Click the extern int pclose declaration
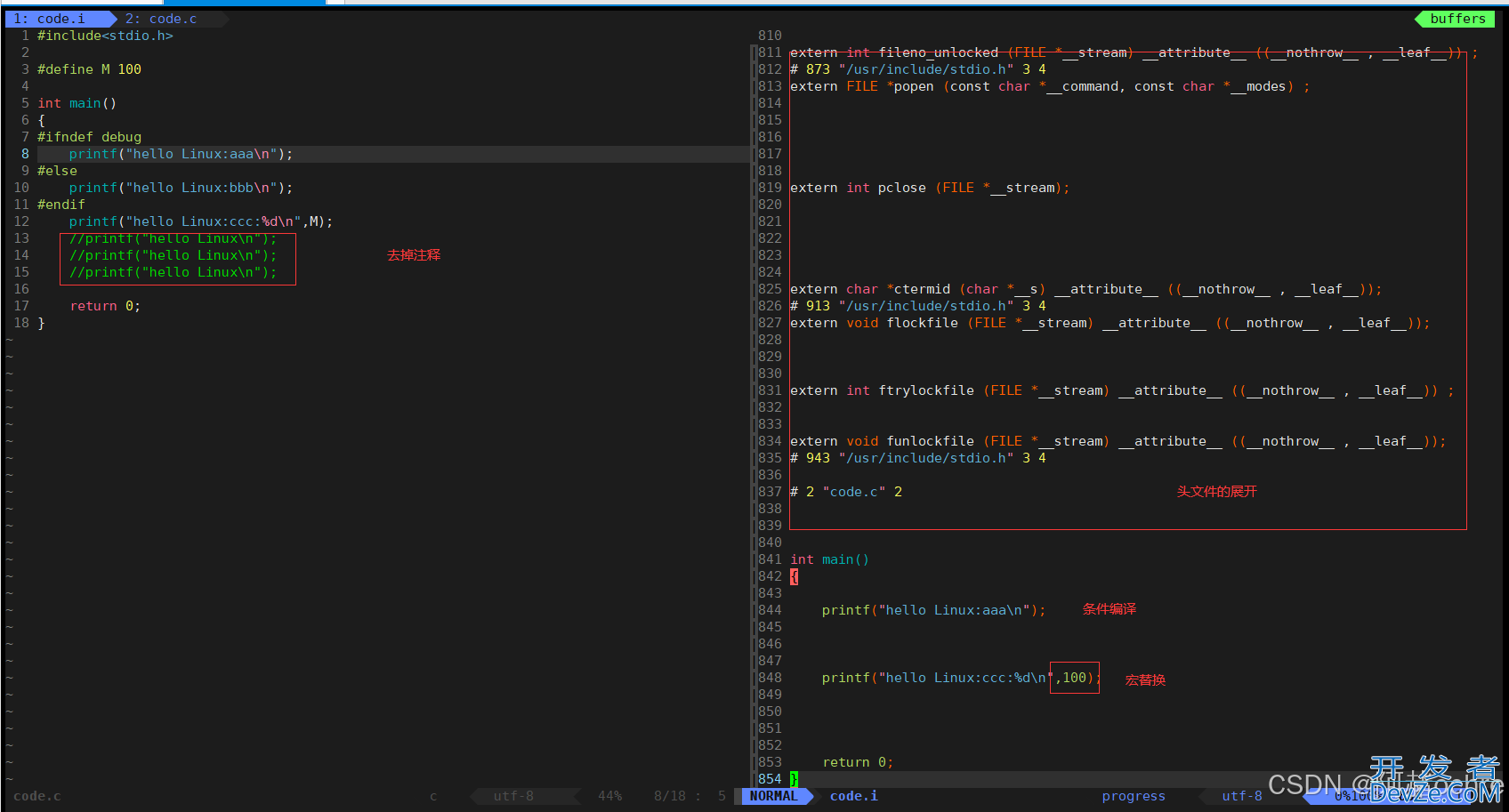 [930, 188]
